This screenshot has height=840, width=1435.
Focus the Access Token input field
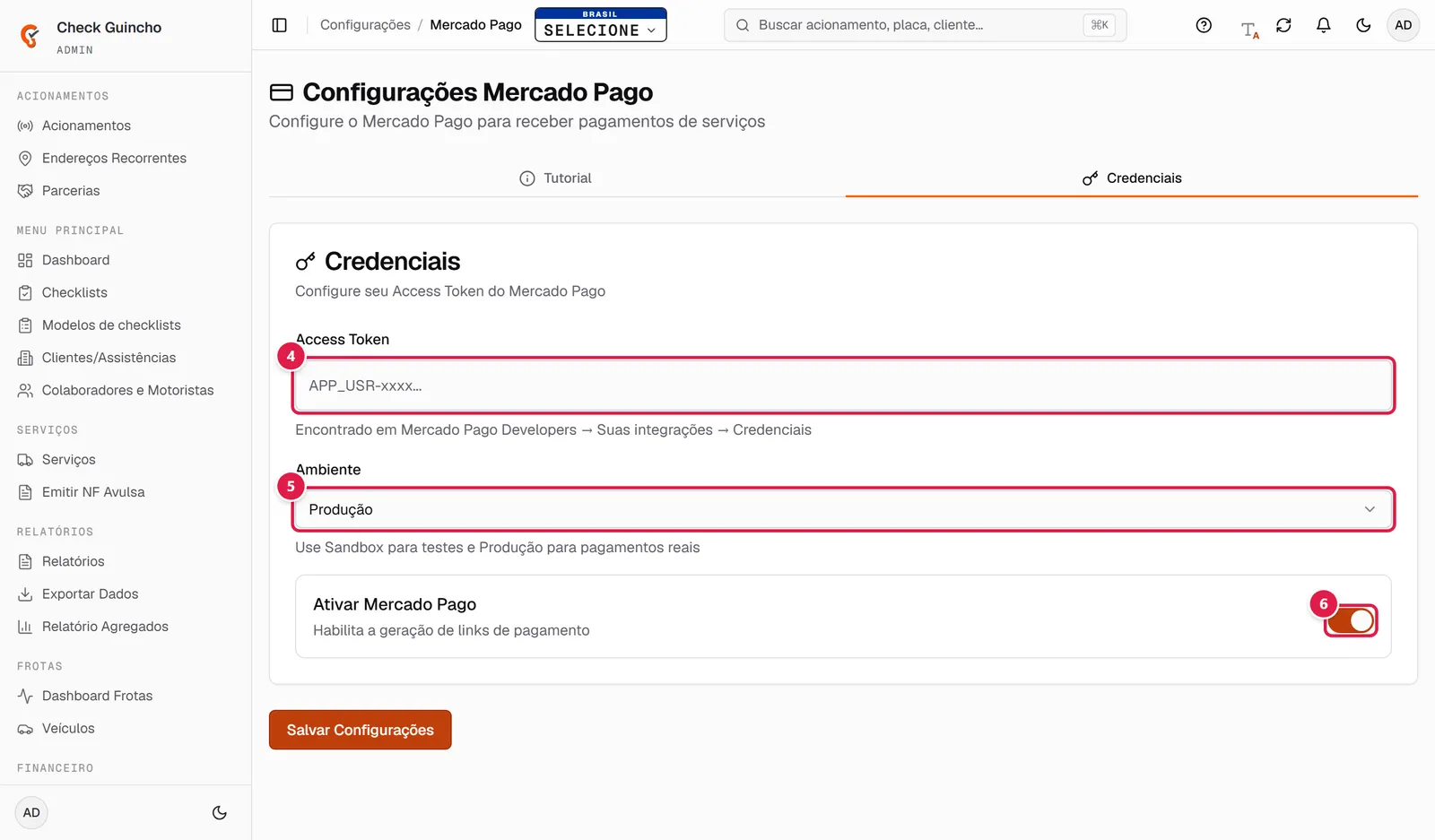(843, 385)
